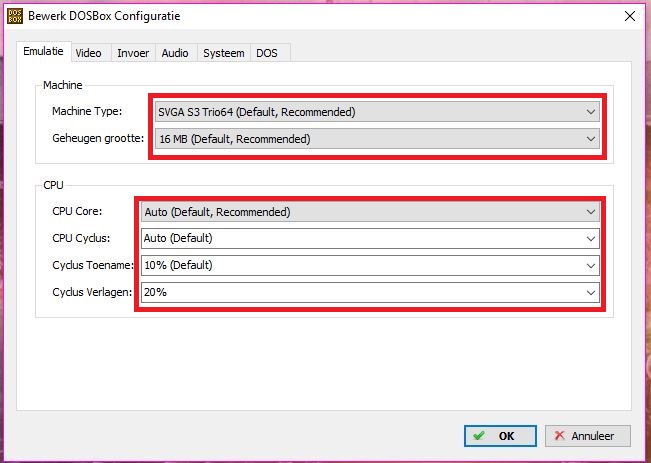Switch to the Emulatie tab
The image size is (651, 463).
coord(44,51)
